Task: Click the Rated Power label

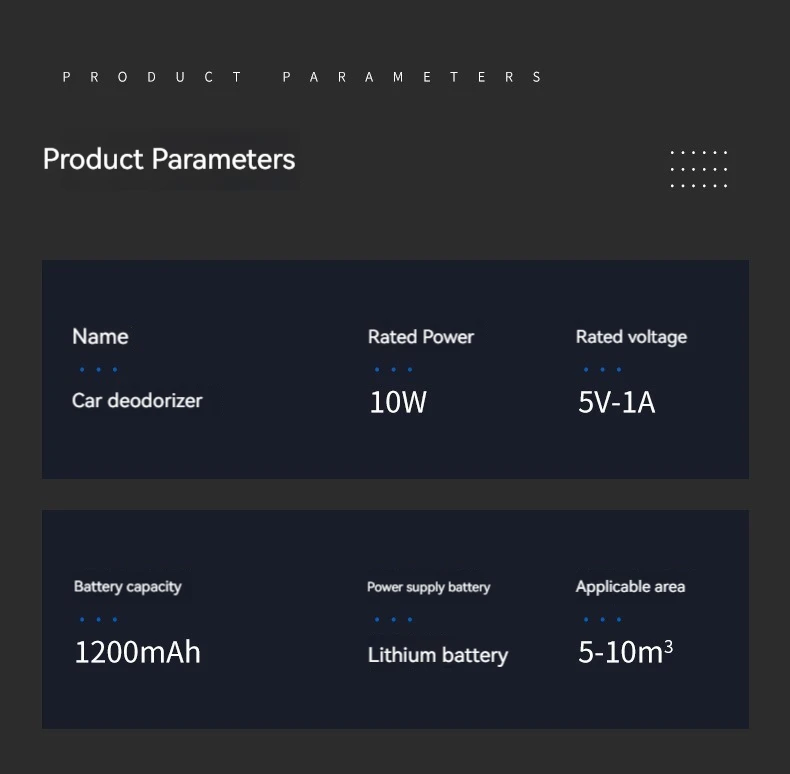Action: pyautogui.click(x=421, y=337)
